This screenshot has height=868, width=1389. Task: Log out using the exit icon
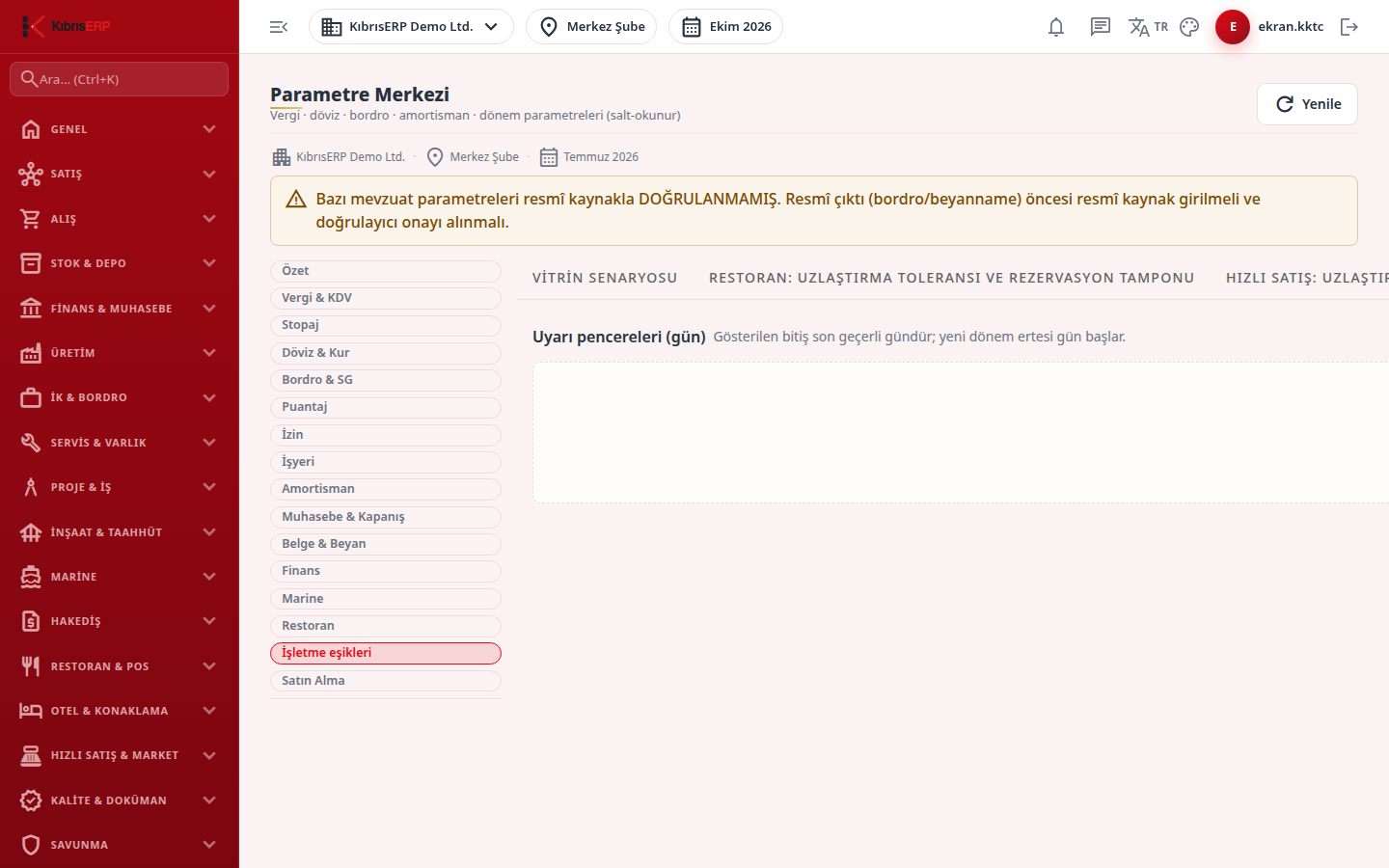(x=1349, y=27)
